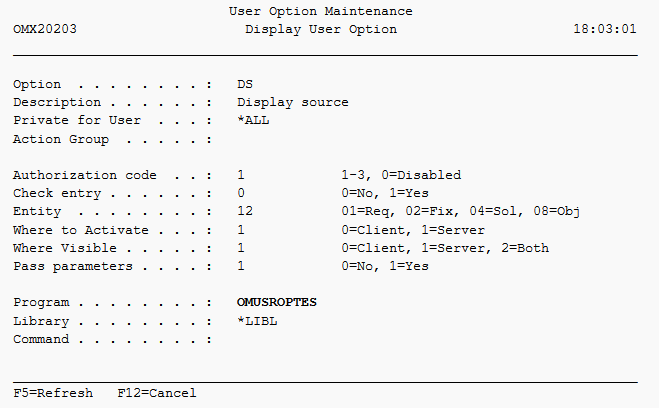The width and height of the screenshot is (659, 408).
Task: Select the Check entry value 0
Action: 241,193
